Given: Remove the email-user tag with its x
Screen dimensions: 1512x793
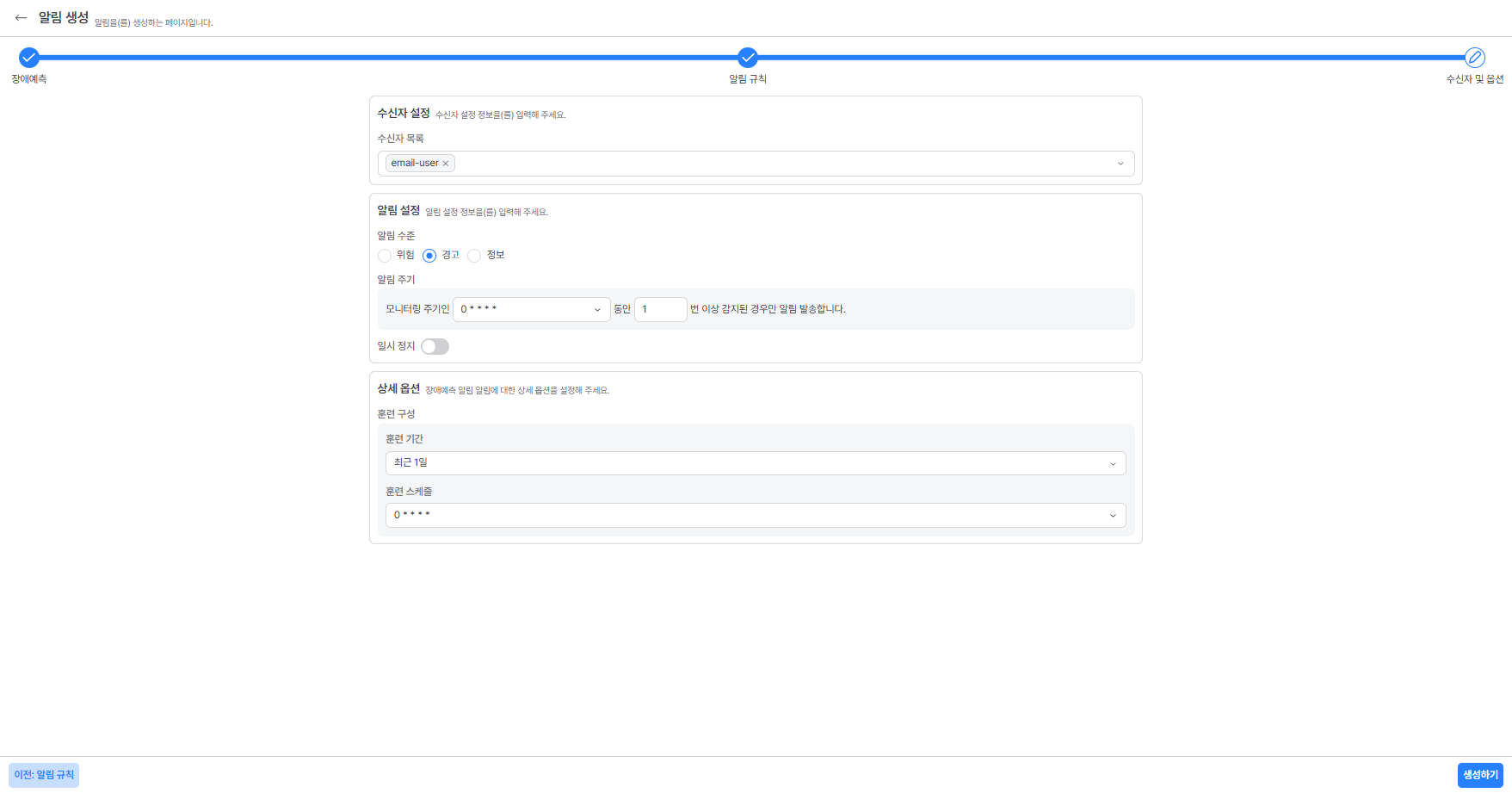Looking at the screenshot, I should point(446,164).
